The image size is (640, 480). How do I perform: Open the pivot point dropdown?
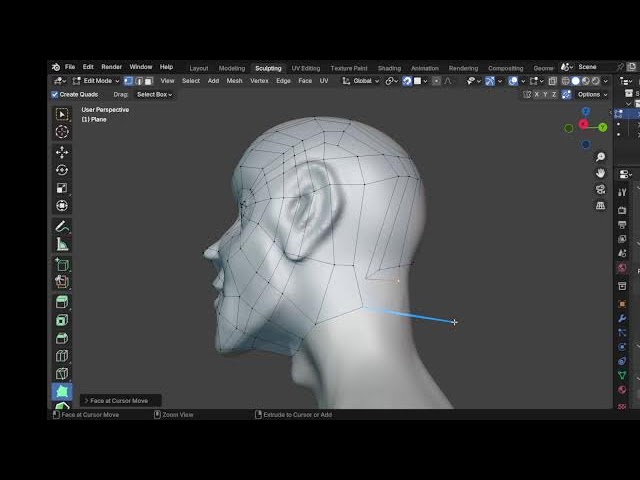[391, 81]
